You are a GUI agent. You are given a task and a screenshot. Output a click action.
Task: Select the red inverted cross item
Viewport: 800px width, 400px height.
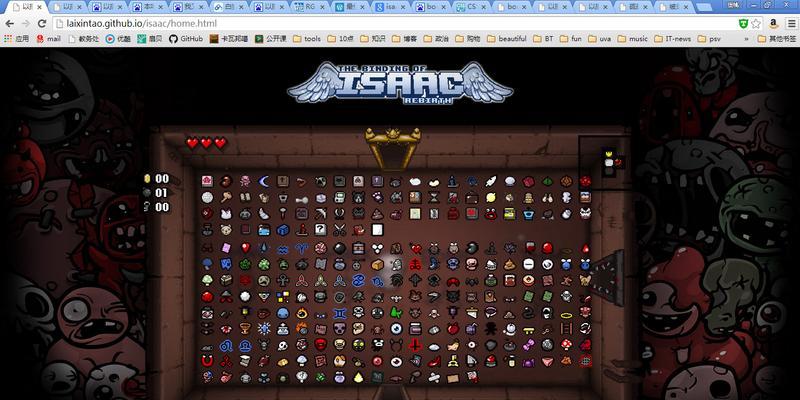tap(415, 345)
